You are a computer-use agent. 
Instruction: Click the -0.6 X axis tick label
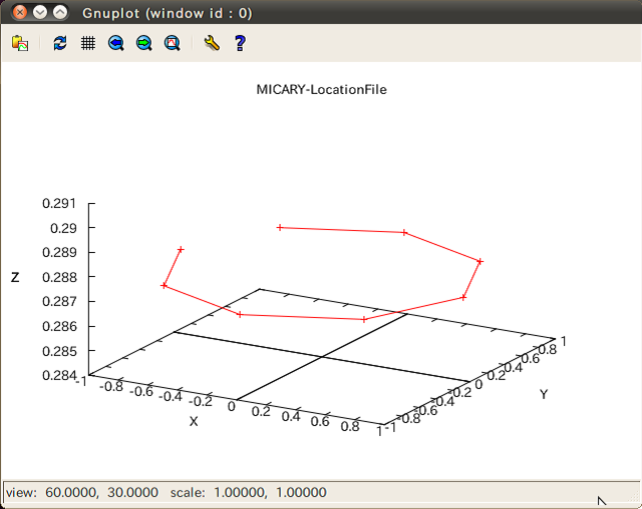pos(141,391)
